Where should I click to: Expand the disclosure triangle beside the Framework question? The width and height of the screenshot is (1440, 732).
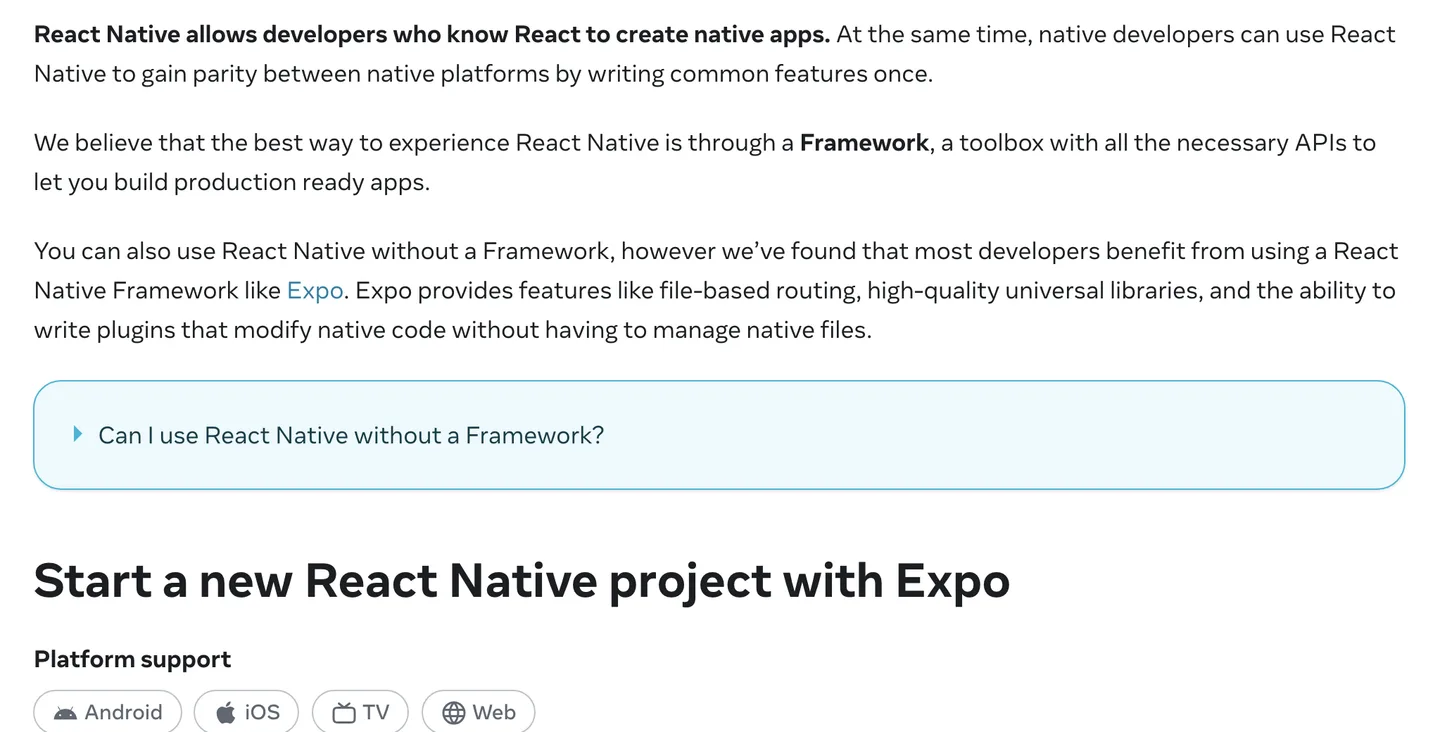click(78, 434)
